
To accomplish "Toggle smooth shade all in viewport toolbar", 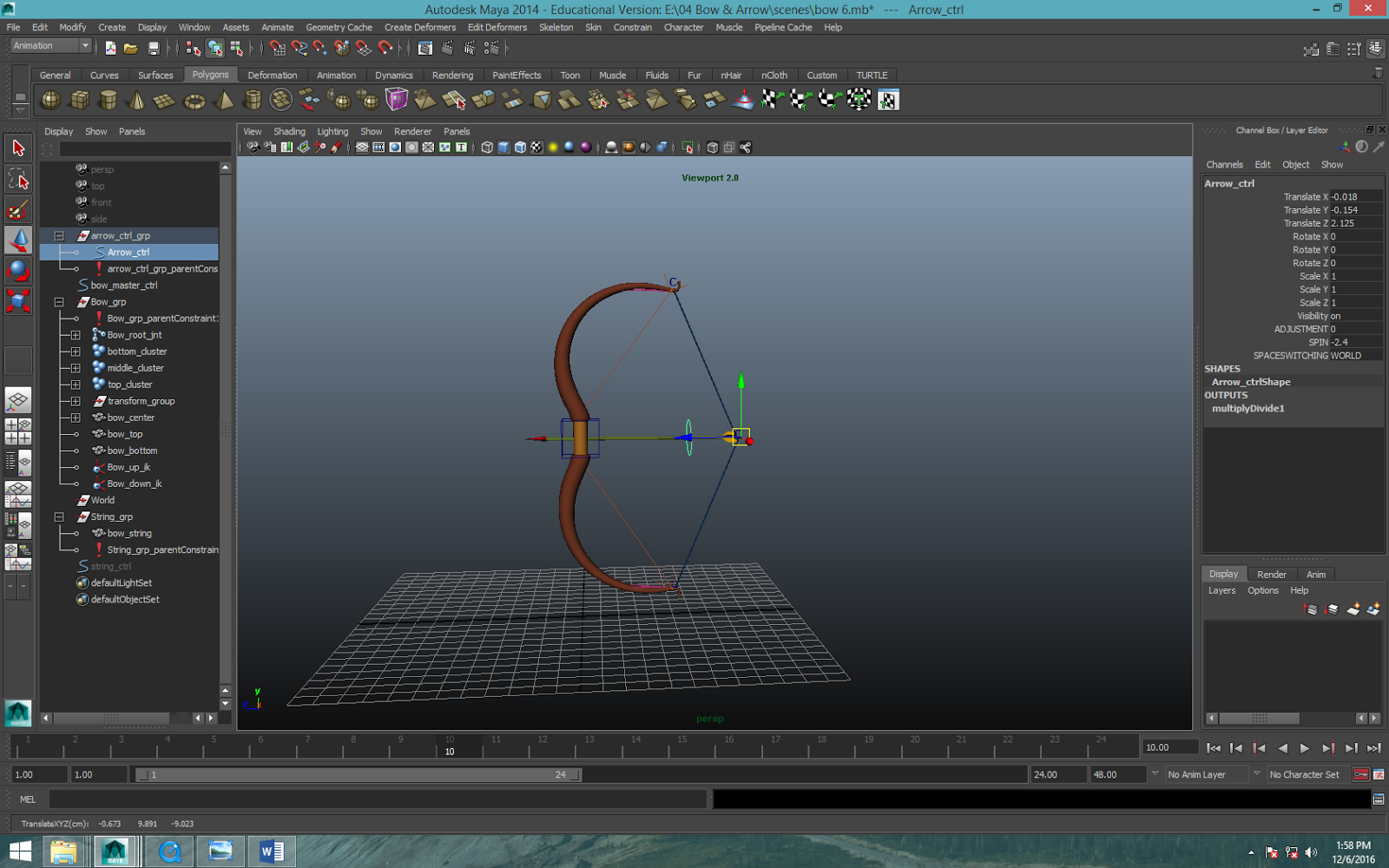I will click(x=504, y=148).
